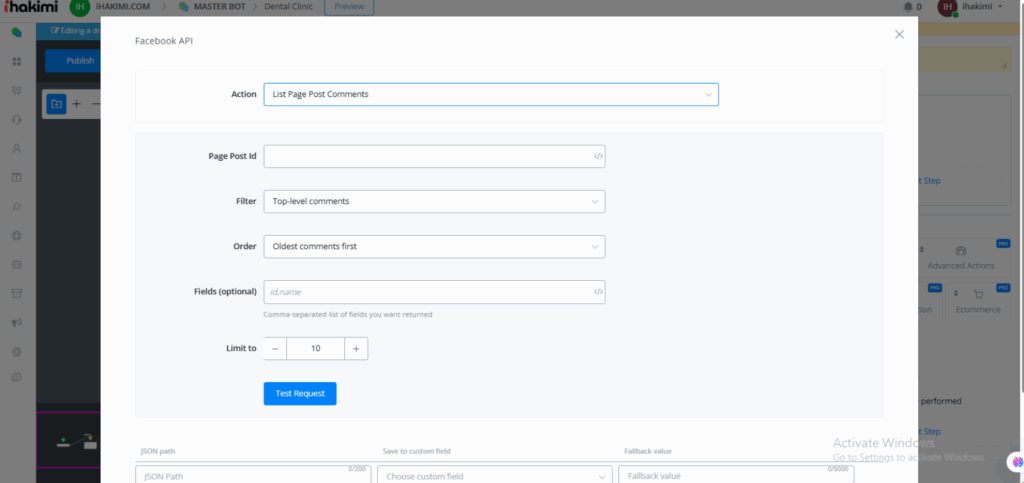Open the ihakimi user account menu
This screenshot has height=483, width=1024.
coord(971,7)
